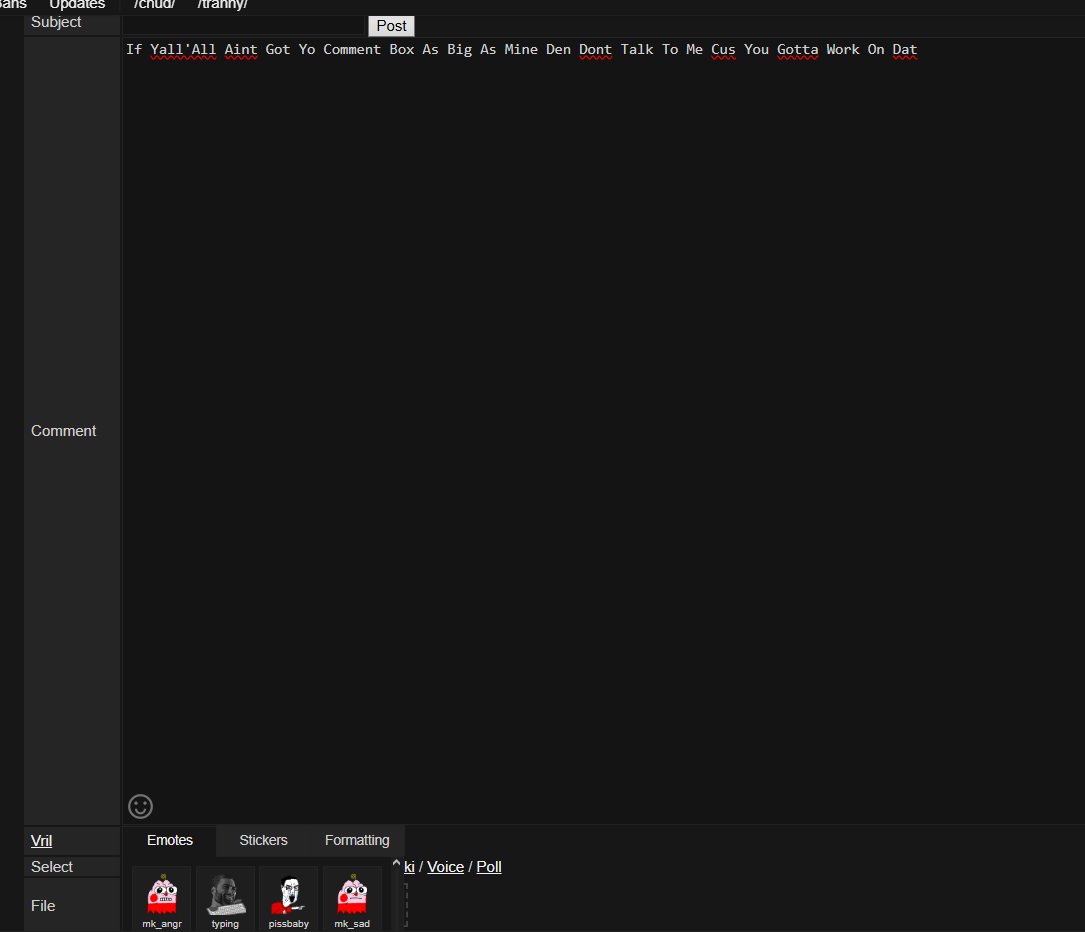Screen dimensions: 1085x932
Task: Select the Voice link
Action: [x=445, y=867]
